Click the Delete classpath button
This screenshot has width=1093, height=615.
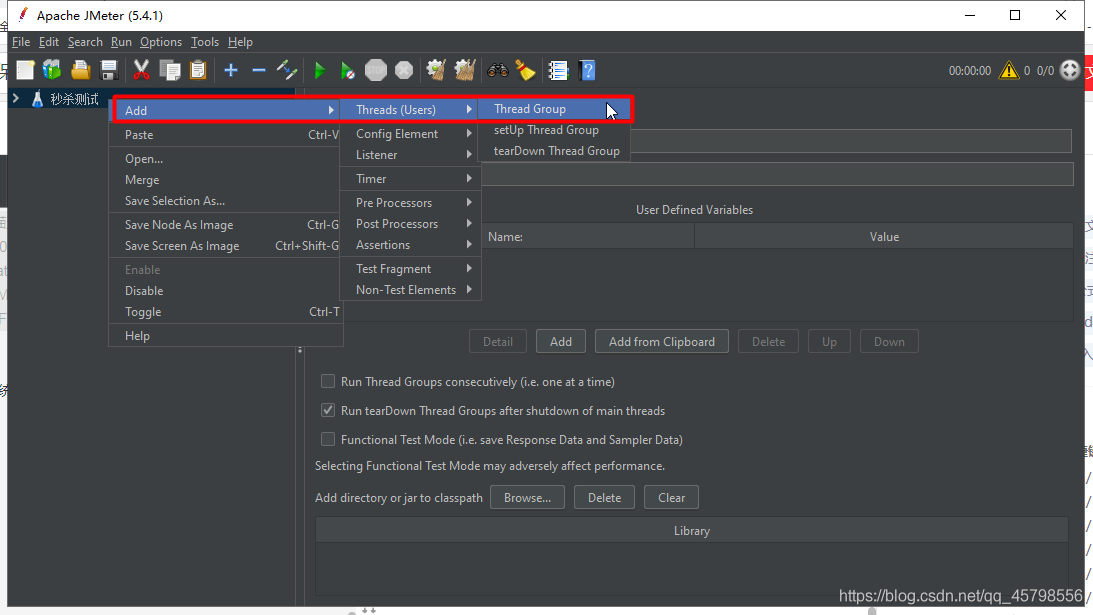(604, 498)
